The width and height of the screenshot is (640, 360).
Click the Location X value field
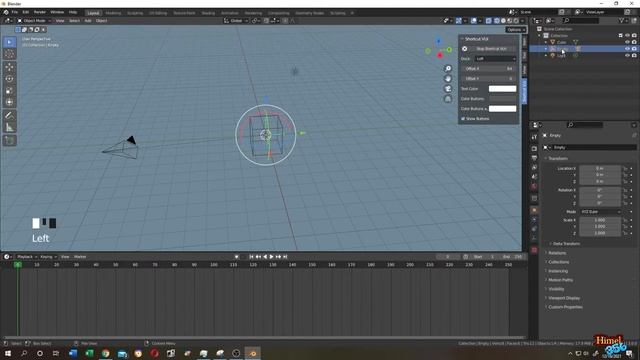pos(600,168)
